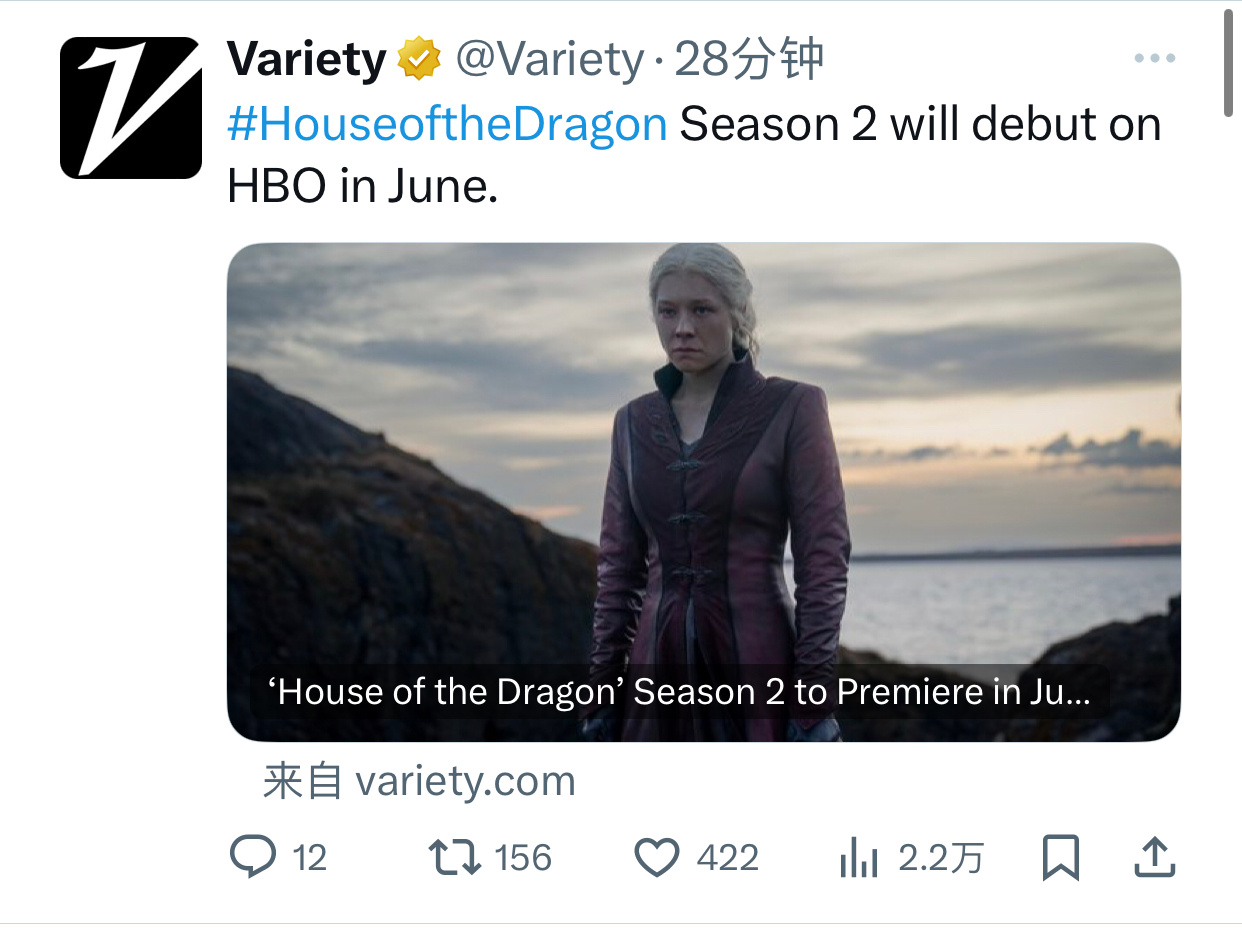Image resolution: width=1242 pixels, height=939 pixels.
Task: Click the gold verified badge next to Variety
Action: coord(420,60)
